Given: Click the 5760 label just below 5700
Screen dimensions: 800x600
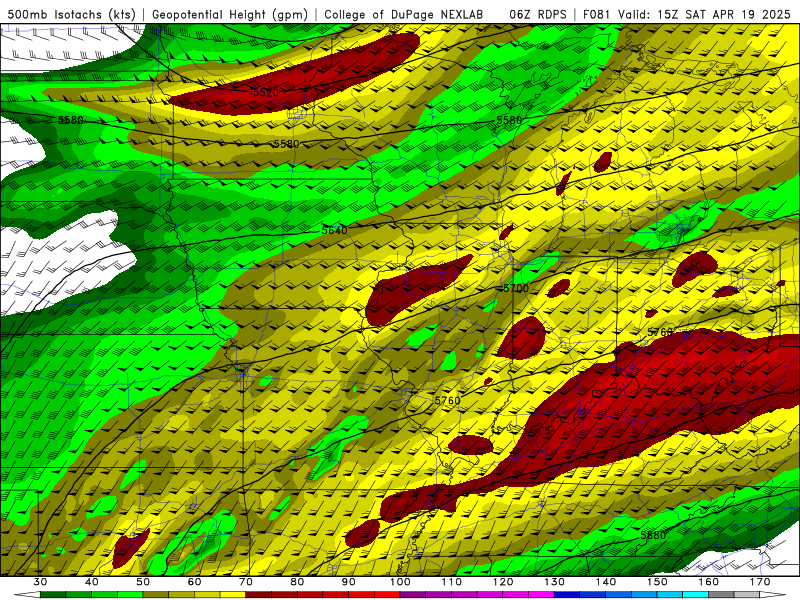Looking at the screenshot, I should click(x=447, y=401).
